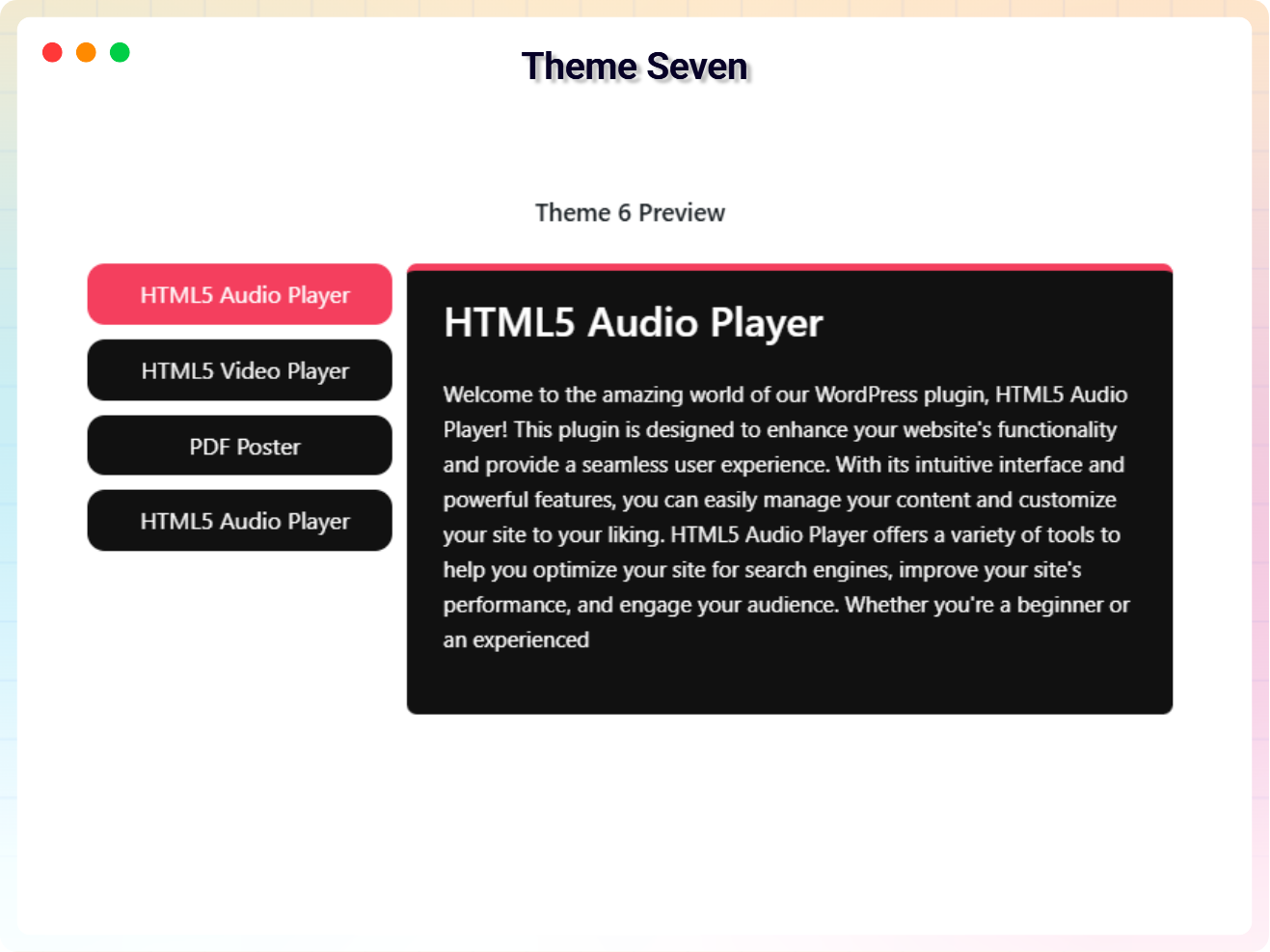Click the active pink HTML5 Audio Player button
The image size is (1270, 952).
(239, 294)
